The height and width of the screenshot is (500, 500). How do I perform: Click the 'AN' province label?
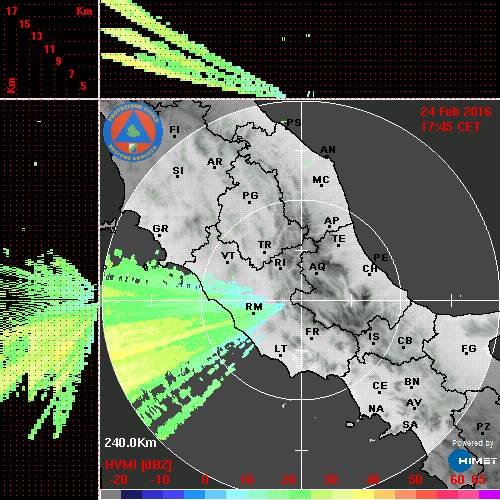[328, 150]
